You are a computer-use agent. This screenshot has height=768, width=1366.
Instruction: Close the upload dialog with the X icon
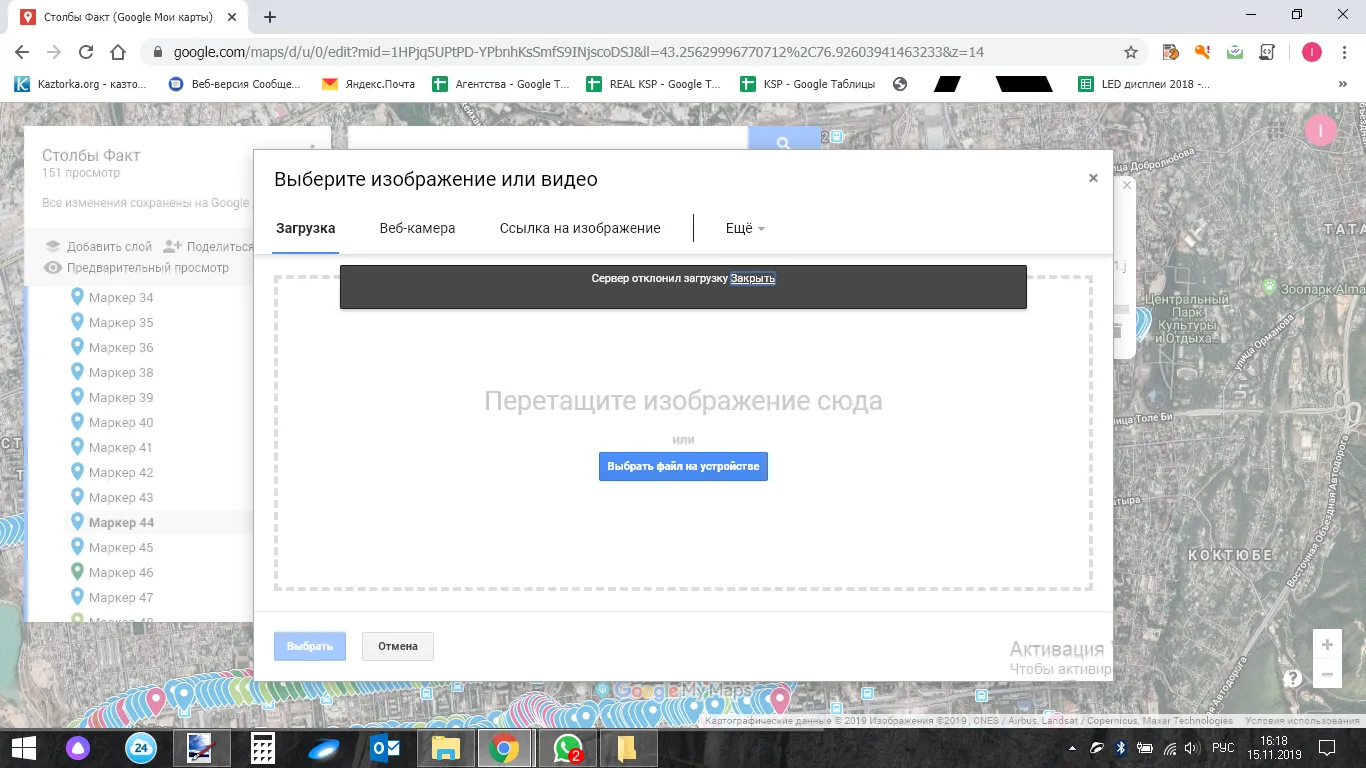1093,178
